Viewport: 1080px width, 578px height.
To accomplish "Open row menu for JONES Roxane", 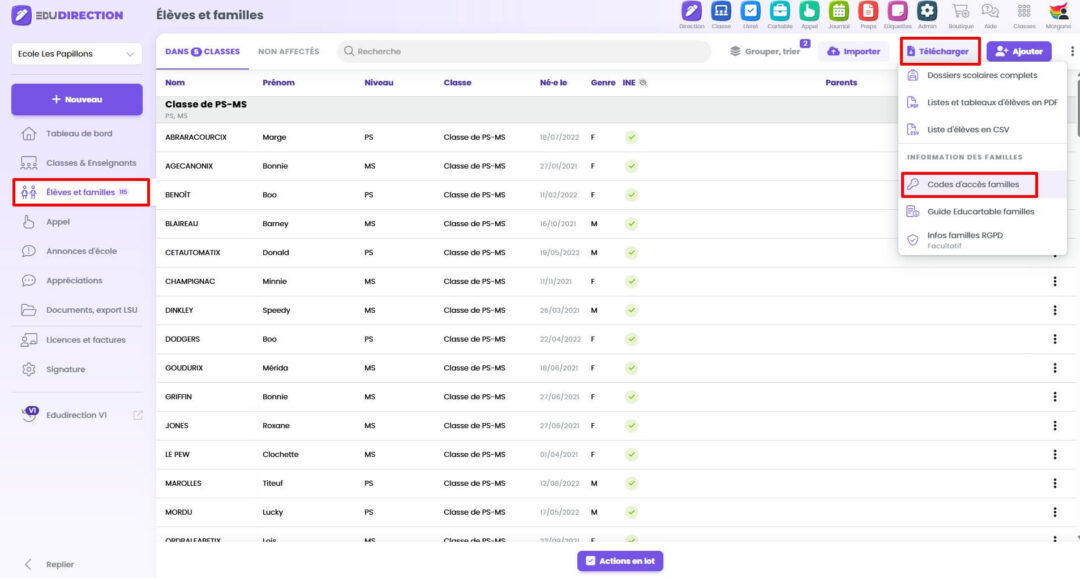I will 1055,426.
